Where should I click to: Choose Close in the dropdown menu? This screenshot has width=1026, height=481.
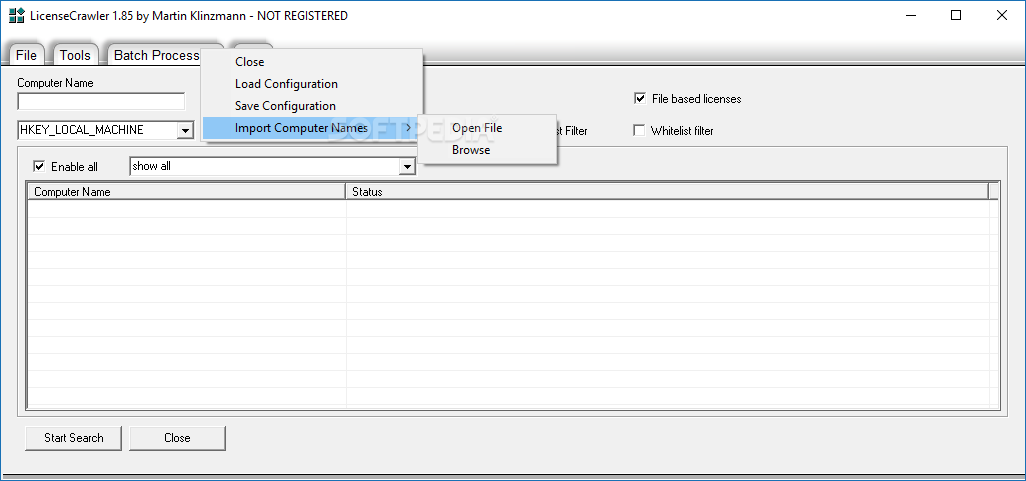[312, 62]
